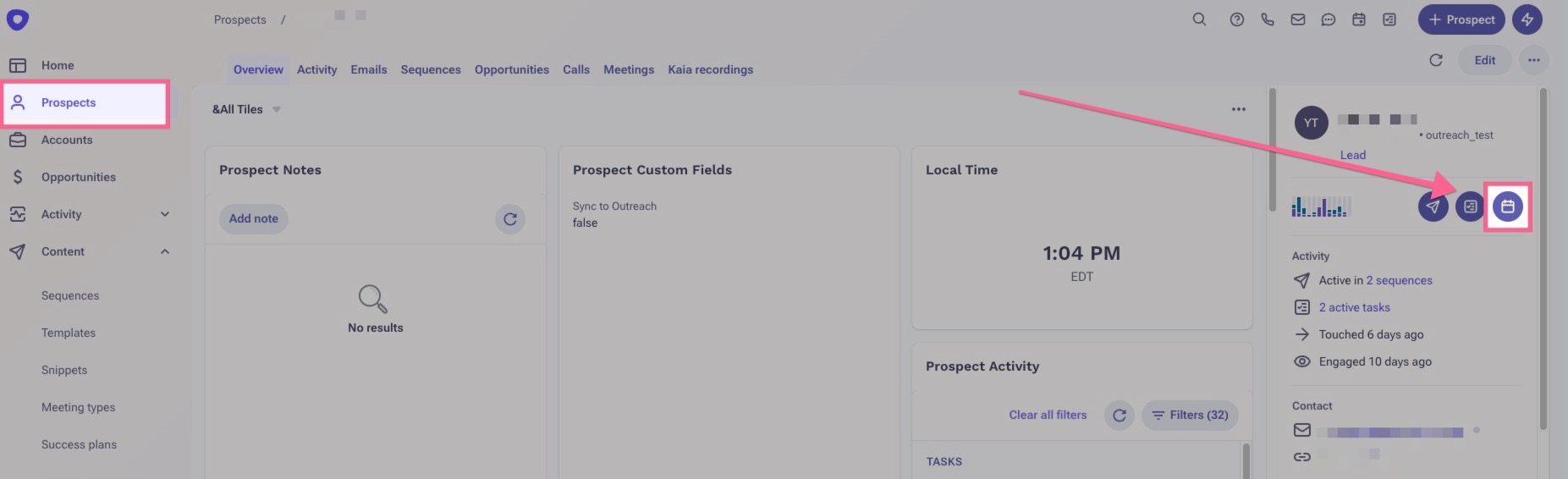Open the help question mark icon
This screenshot has height=479, width=1568.
pyautogui.click(x=1237, y=19)
